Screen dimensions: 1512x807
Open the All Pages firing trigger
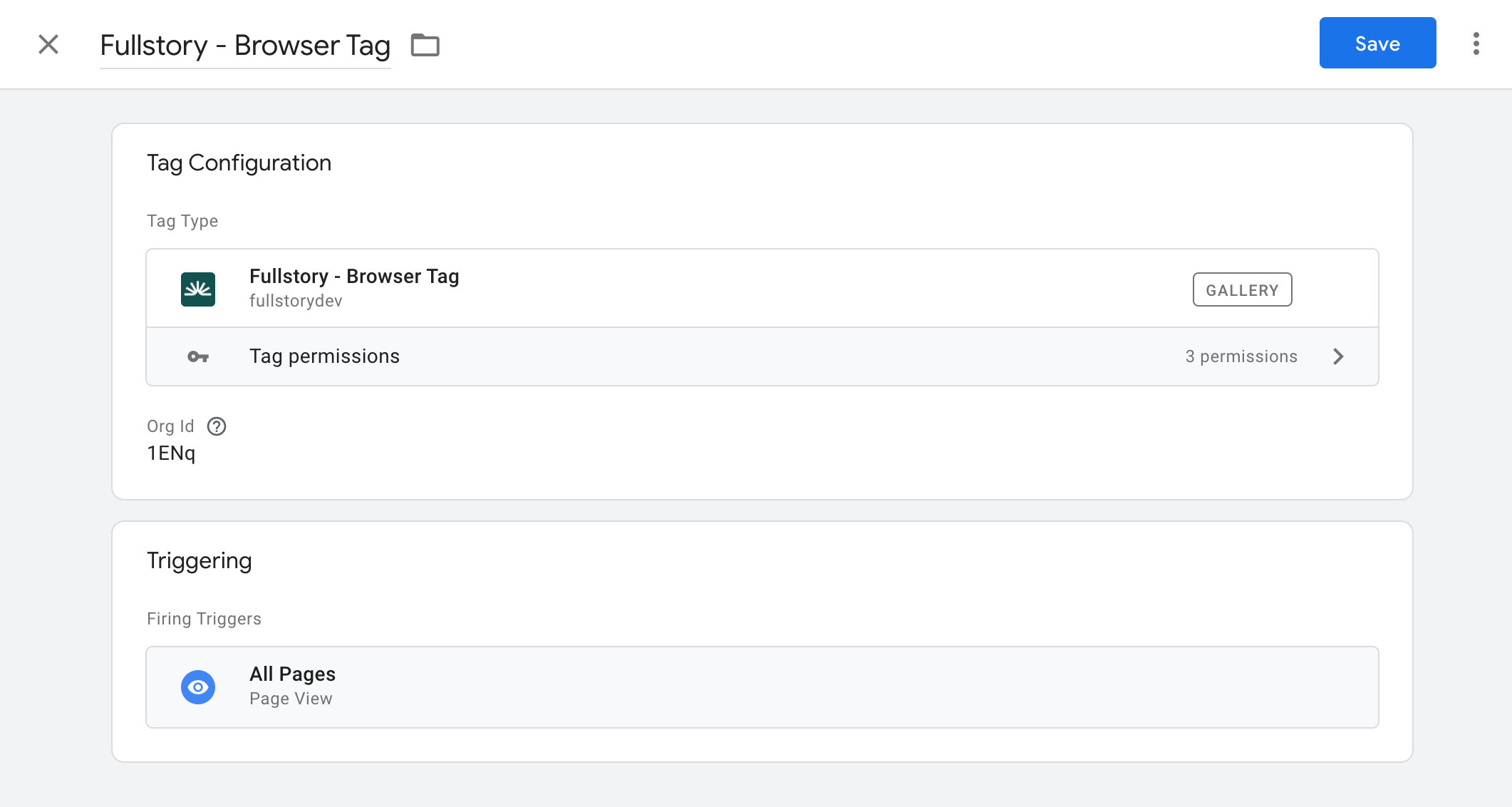[762, 687]
